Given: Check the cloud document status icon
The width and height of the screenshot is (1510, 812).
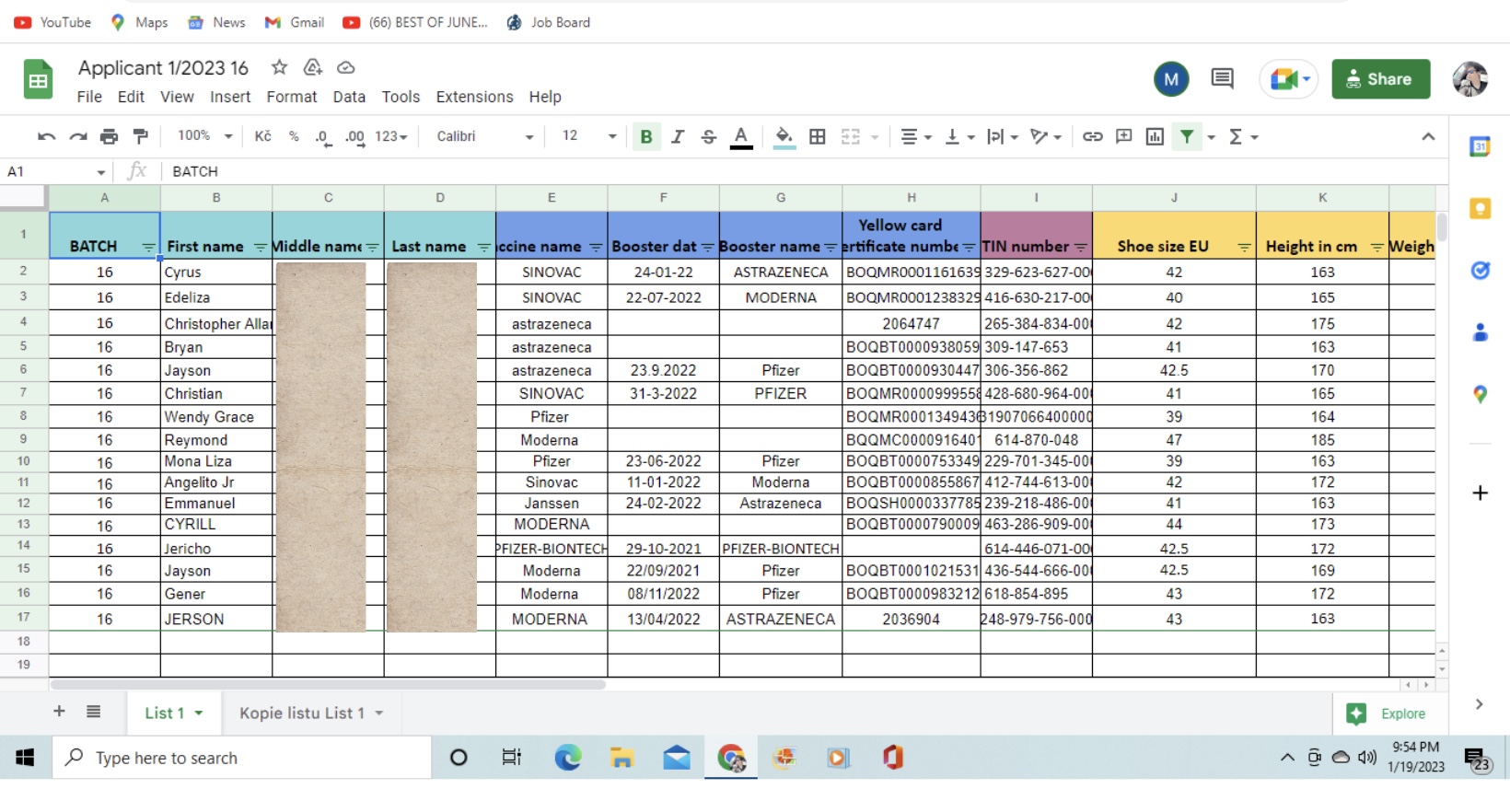Looking at the screenshot, I should (346, 67).
